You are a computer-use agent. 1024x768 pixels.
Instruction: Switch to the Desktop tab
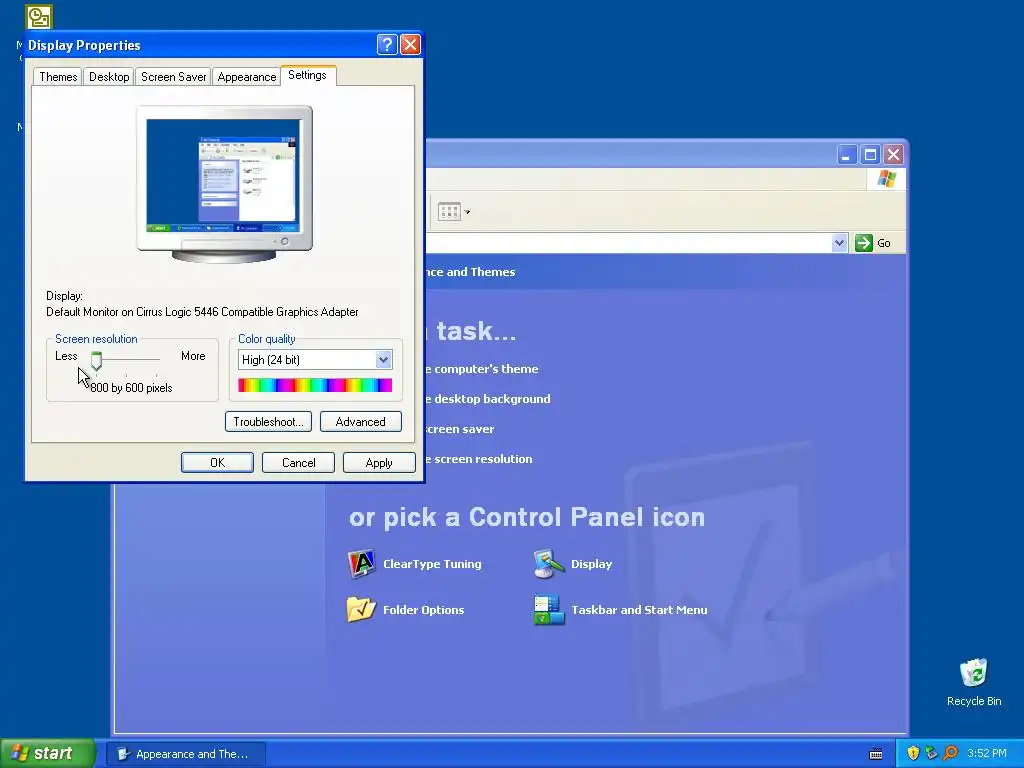(109, 76)
